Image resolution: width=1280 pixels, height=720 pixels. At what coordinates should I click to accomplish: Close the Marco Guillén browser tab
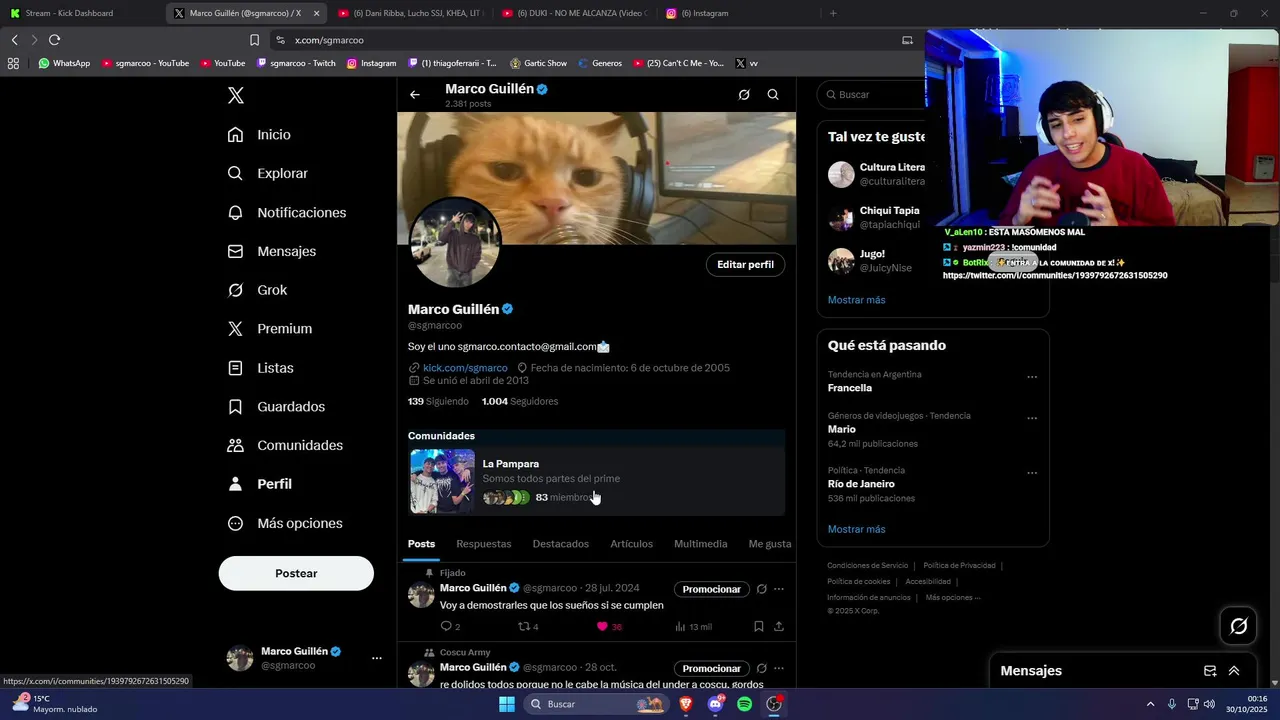[x=317, y=13]
